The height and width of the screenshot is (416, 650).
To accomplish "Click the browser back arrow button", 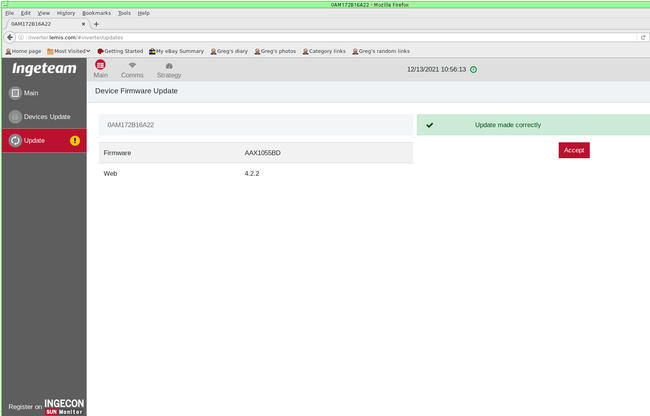I will (x=8, y=37).
